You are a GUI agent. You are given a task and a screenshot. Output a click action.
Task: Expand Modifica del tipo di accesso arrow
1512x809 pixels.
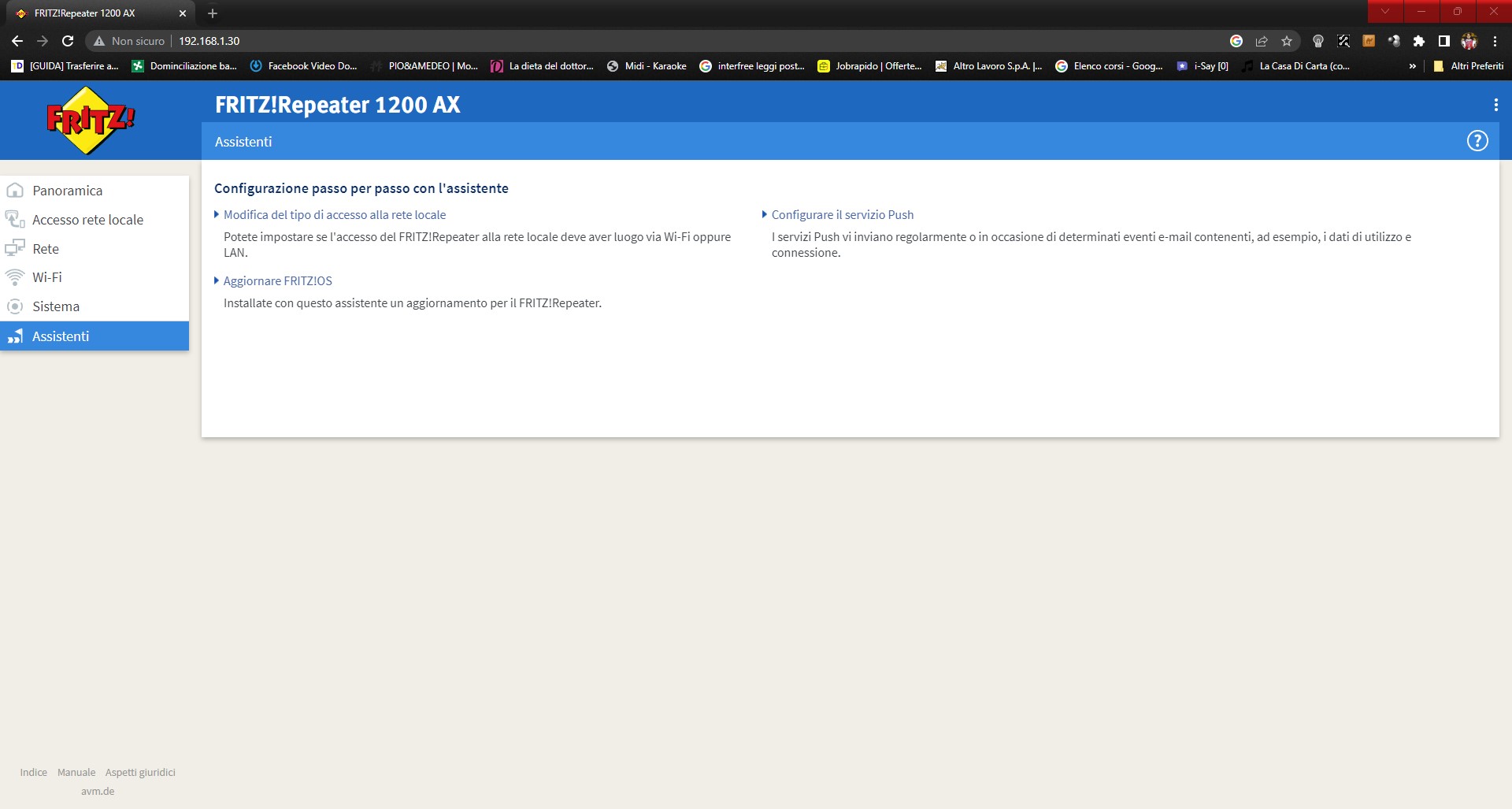[x=217, y=214]
